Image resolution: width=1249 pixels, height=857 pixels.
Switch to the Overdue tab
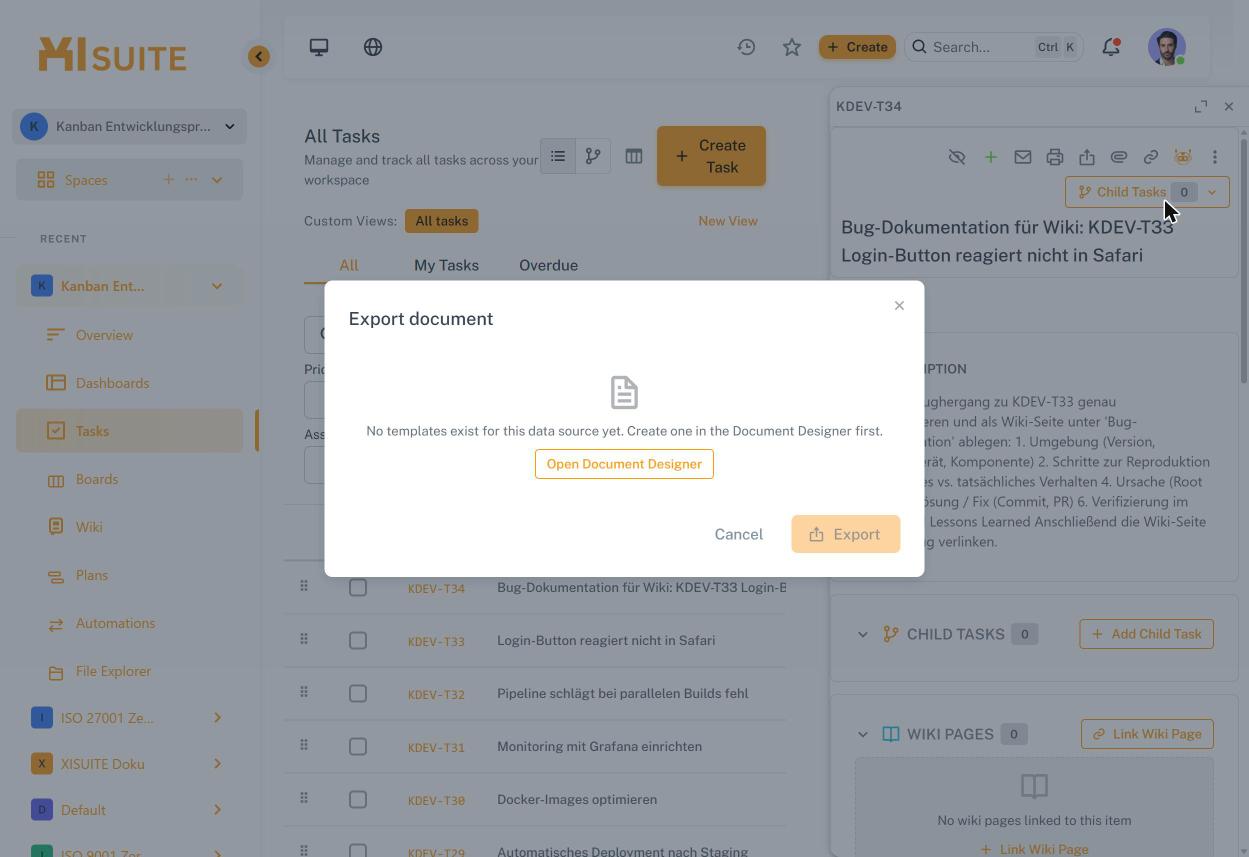coord(548,265)
